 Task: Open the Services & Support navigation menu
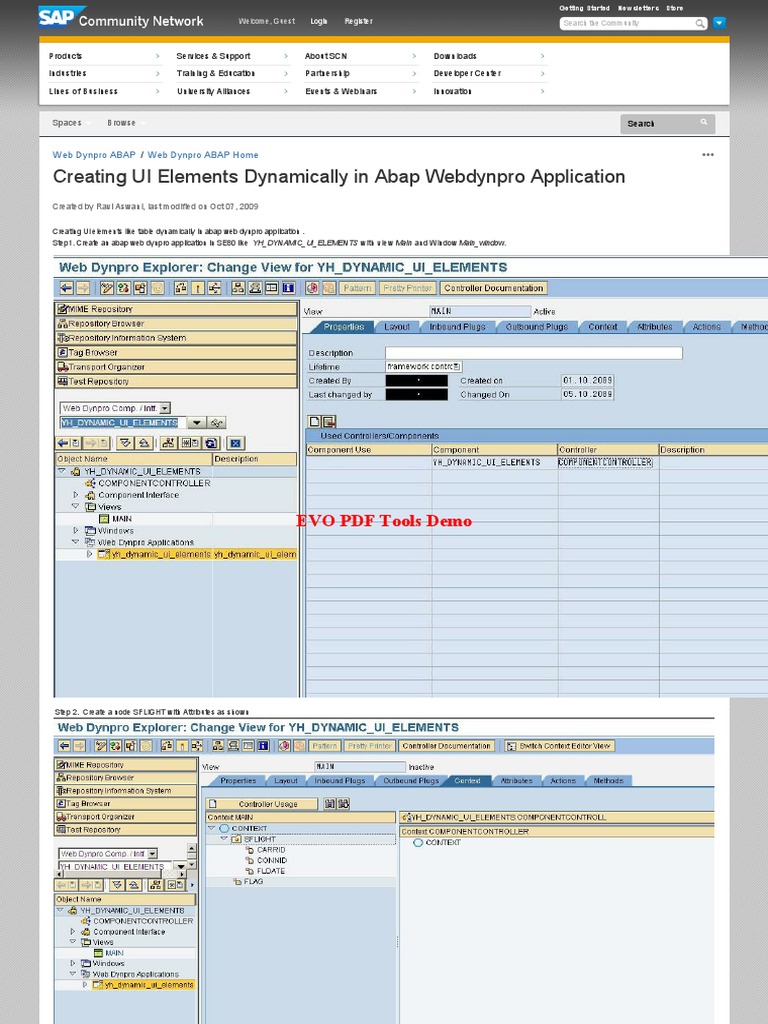pos(232,56)
